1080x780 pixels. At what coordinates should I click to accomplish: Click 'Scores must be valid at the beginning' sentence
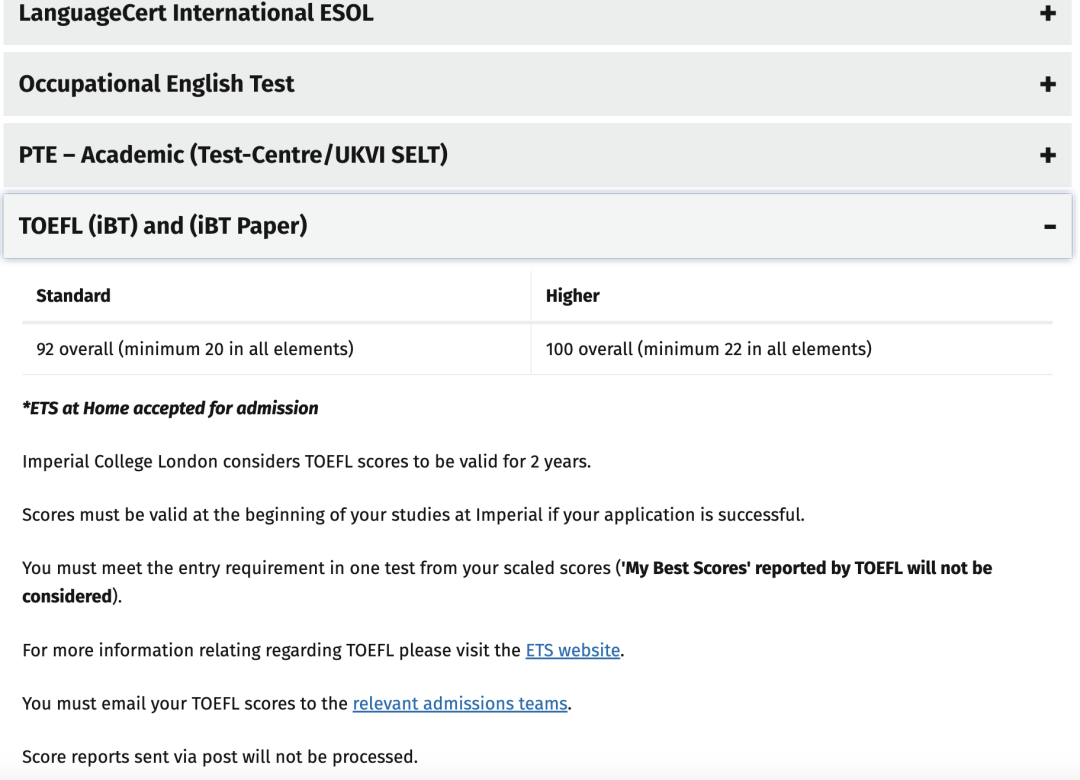pos(413,515)
